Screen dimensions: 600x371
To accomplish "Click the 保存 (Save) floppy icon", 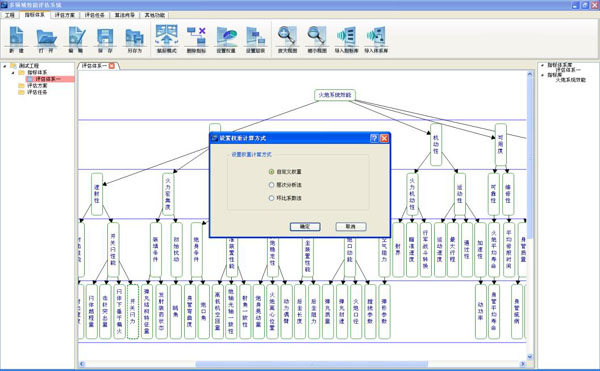I will 105,37.
